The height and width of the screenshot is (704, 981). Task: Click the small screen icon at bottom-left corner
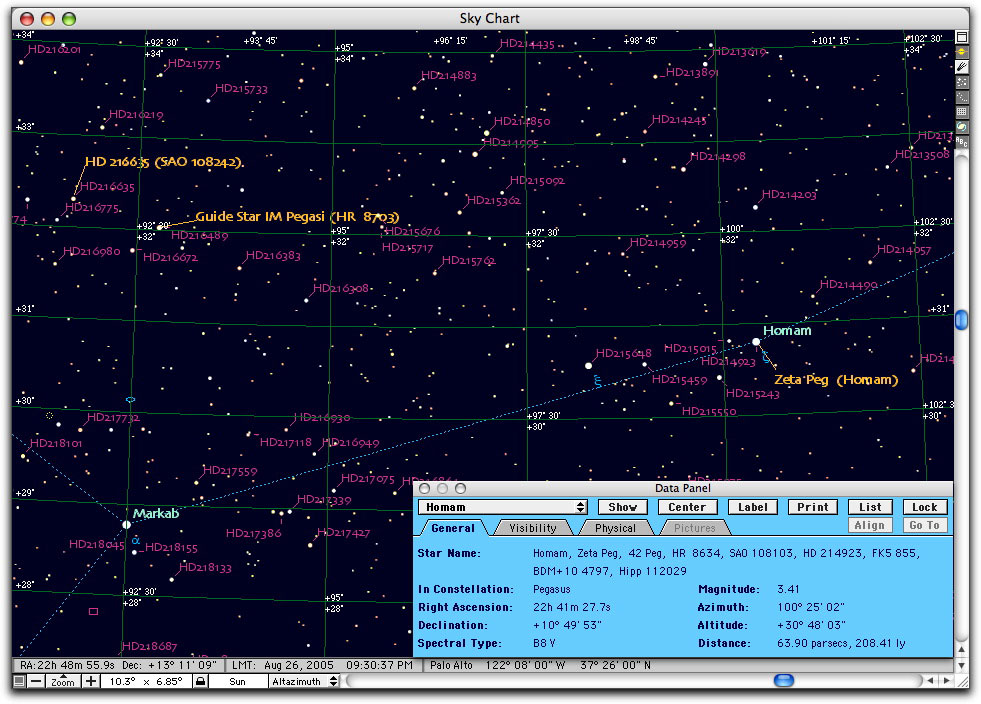[19, 681]
